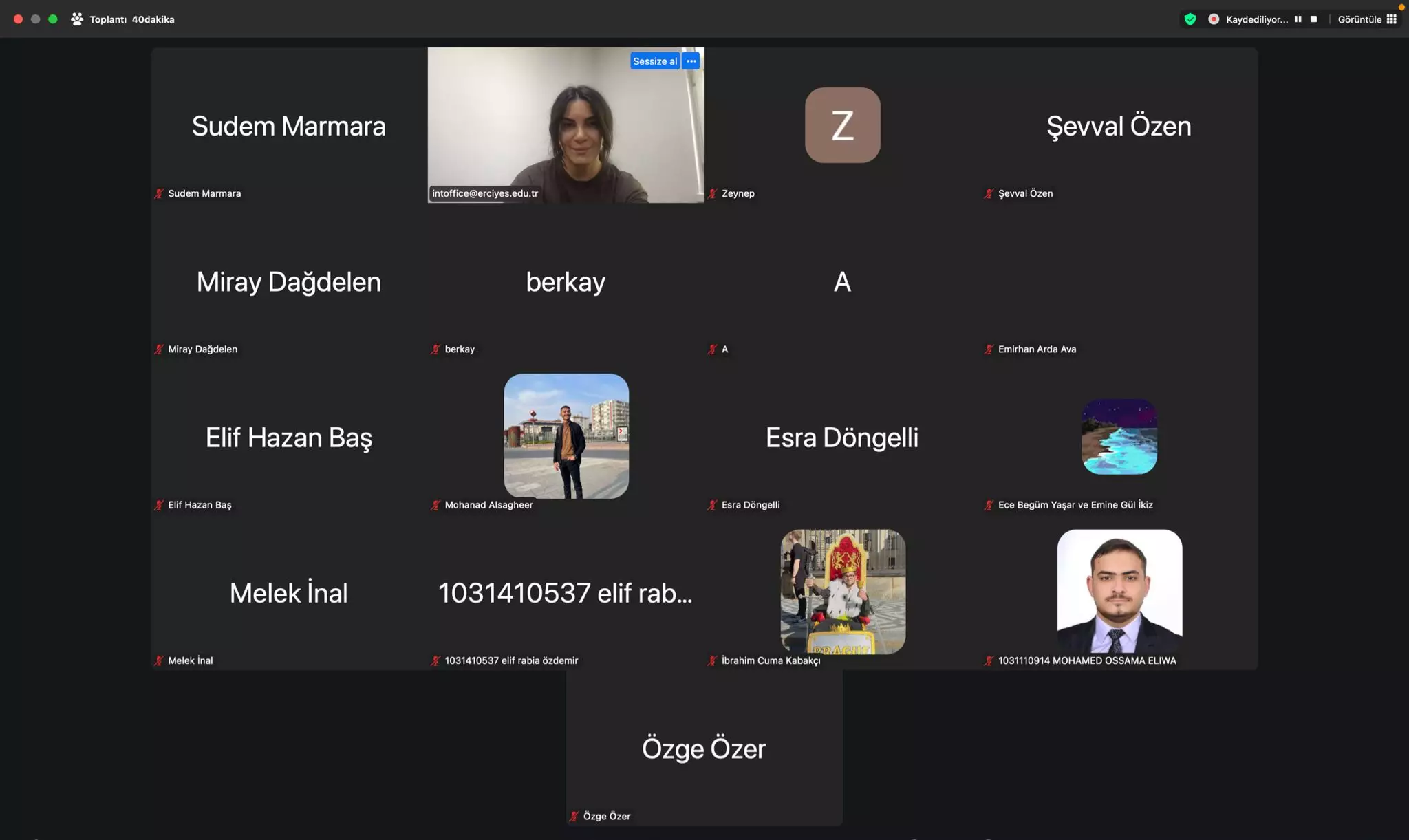Click muted mic icon for İbrahim Cuma Kabakçı
The height and width of the screenshot is (840, 1409).
(x=713, y=660)
